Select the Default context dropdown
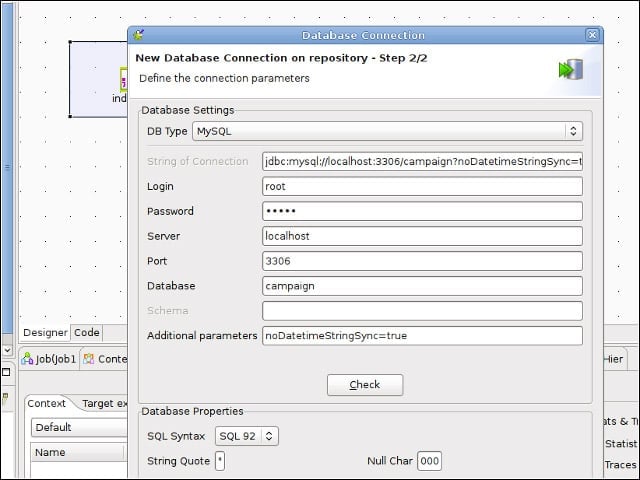 tap(79, 427)
